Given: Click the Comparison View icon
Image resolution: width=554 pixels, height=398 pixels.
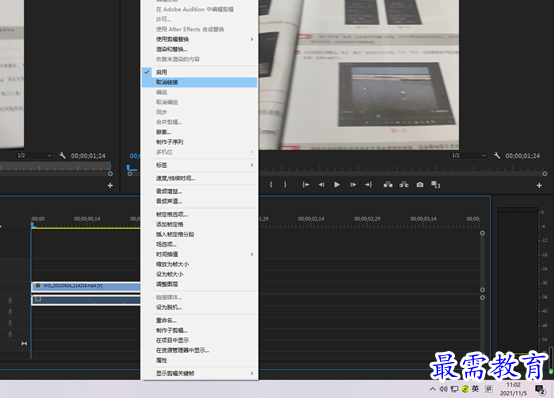Looking at the screenshot, I should tap(436, 185).
